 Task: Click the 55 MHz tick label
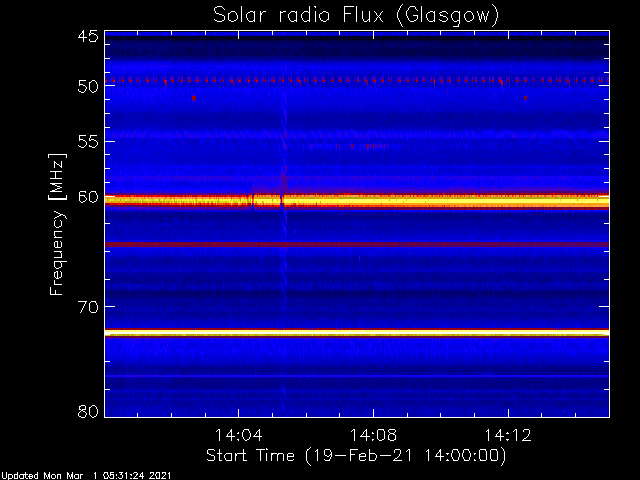coord(88,142)
